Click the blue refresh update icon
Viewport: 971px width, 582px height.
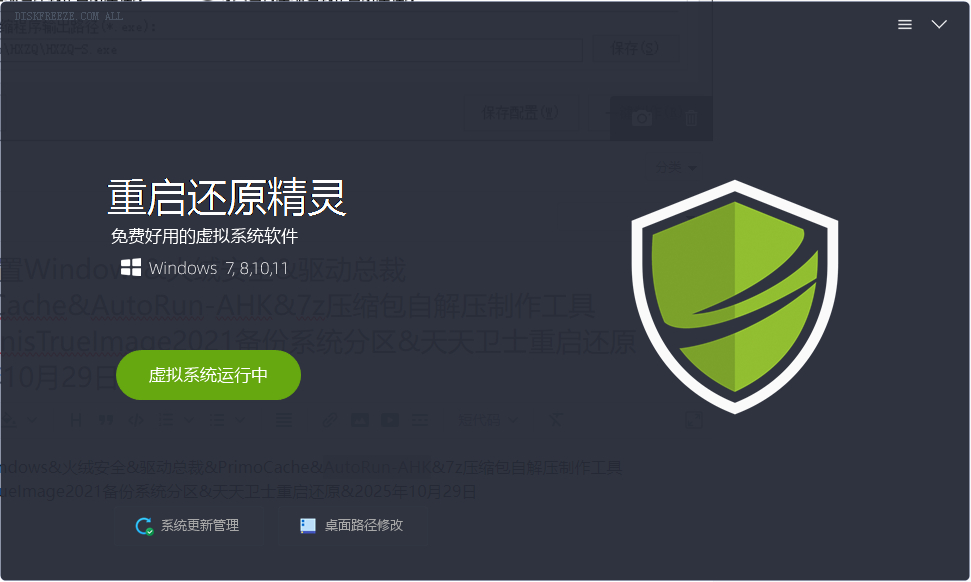pyautogui.click(x=144, y=526)
